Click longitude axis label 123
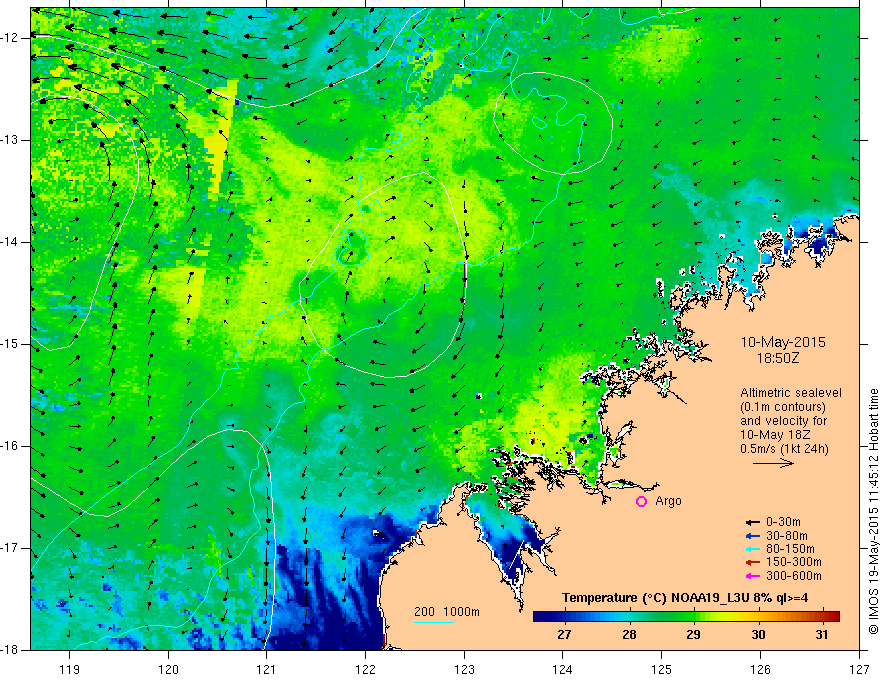The image size is (880, 680). click(x=464, y=670)
